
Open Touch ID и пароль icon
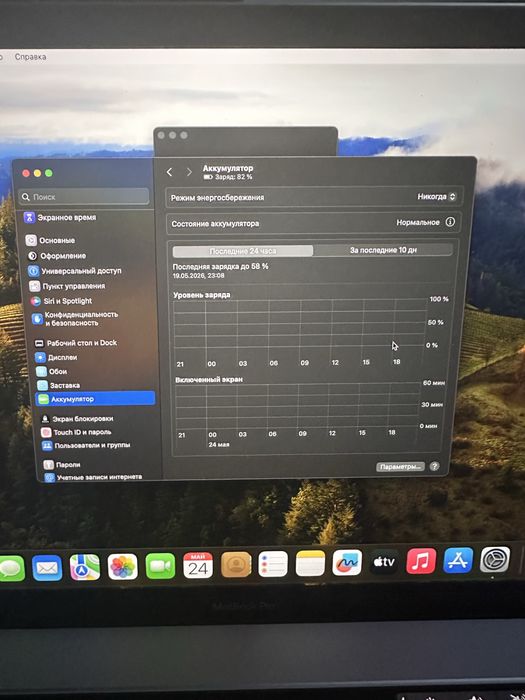46,432
